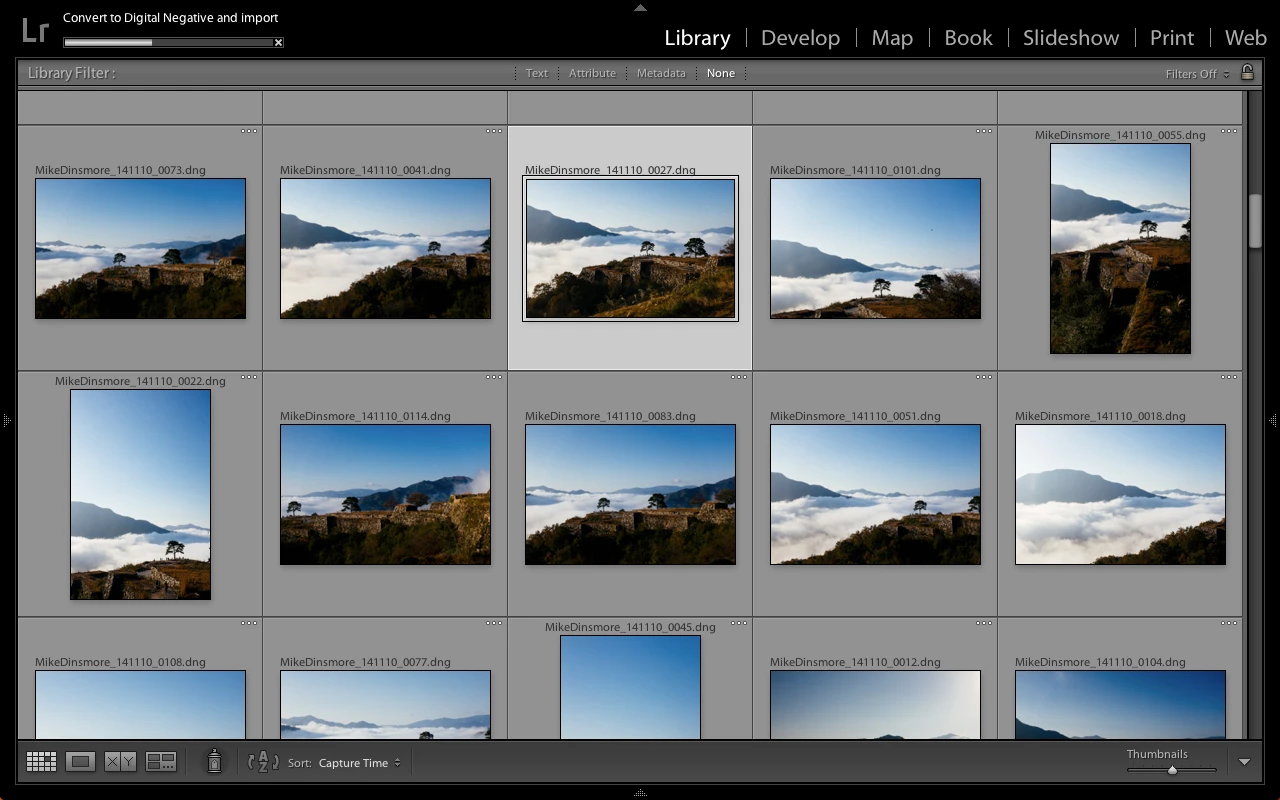The width and height of the screenshot is (1280, 800).
Task: Enable the Text library filter
Action: tap(537, 73)
